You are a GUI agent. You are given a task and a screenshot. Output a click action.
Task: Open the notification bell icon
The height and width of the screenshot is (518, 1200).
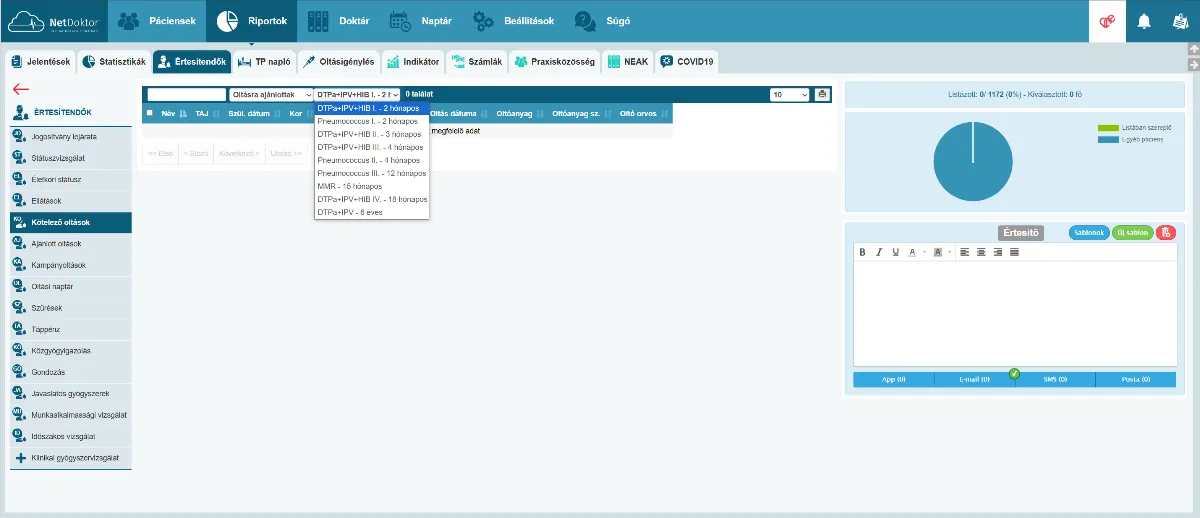[1144, 21]
